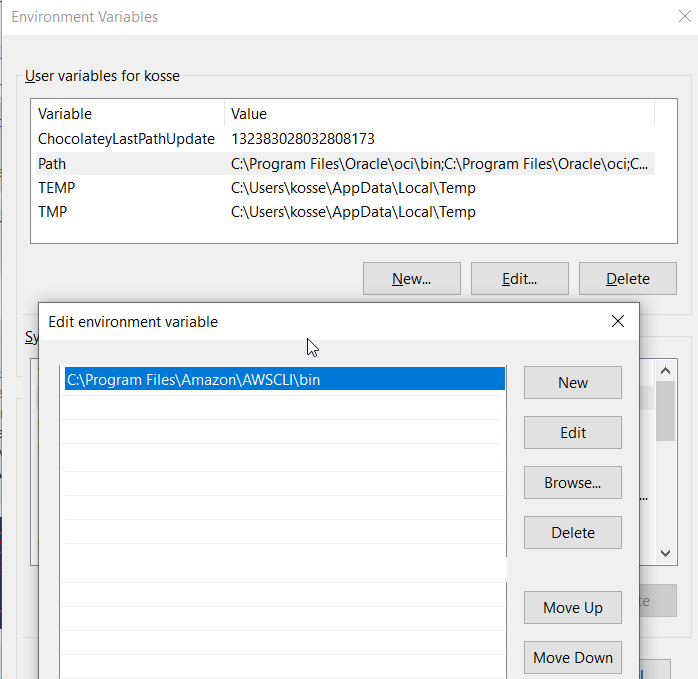Screen dimensions: 698x679
Task: Select the TMP user variable row
Action: (x=126, y=211)
